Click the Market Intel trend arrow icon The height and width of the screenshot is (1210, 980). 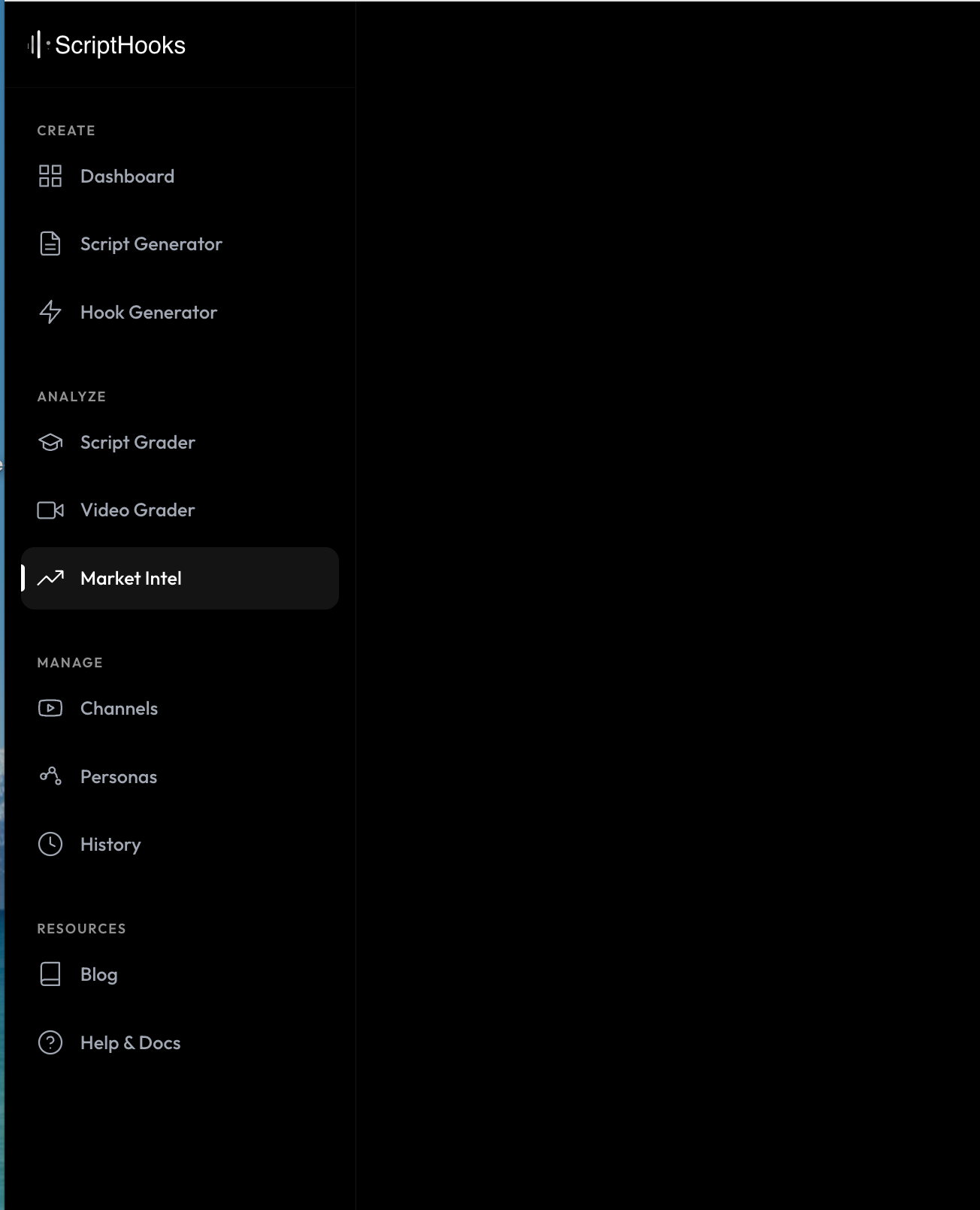[x=50, y=578]
